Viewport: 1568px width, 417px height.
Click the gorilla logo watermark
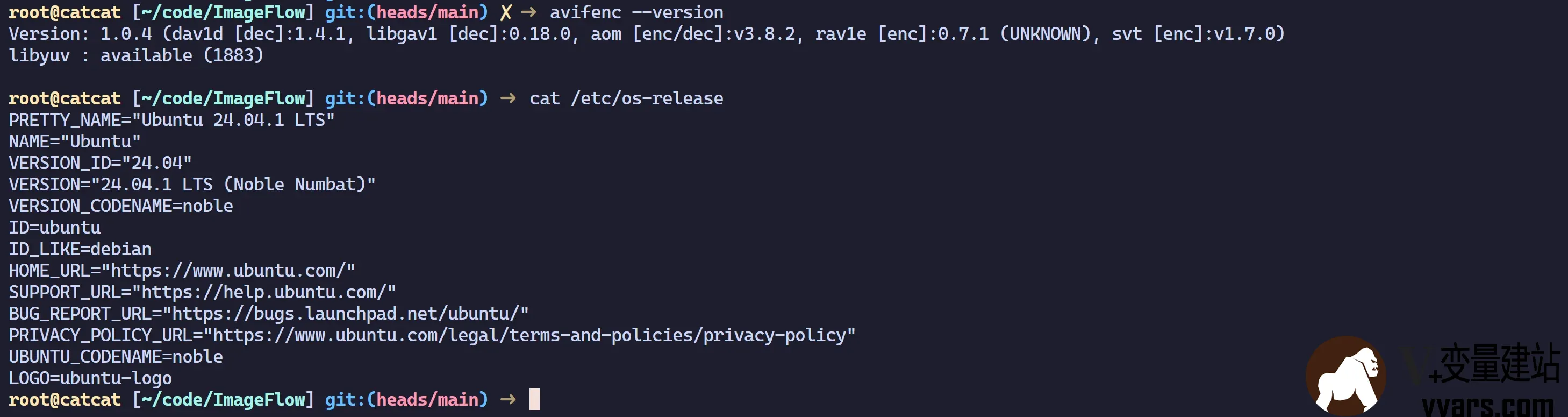(1346, 376)
